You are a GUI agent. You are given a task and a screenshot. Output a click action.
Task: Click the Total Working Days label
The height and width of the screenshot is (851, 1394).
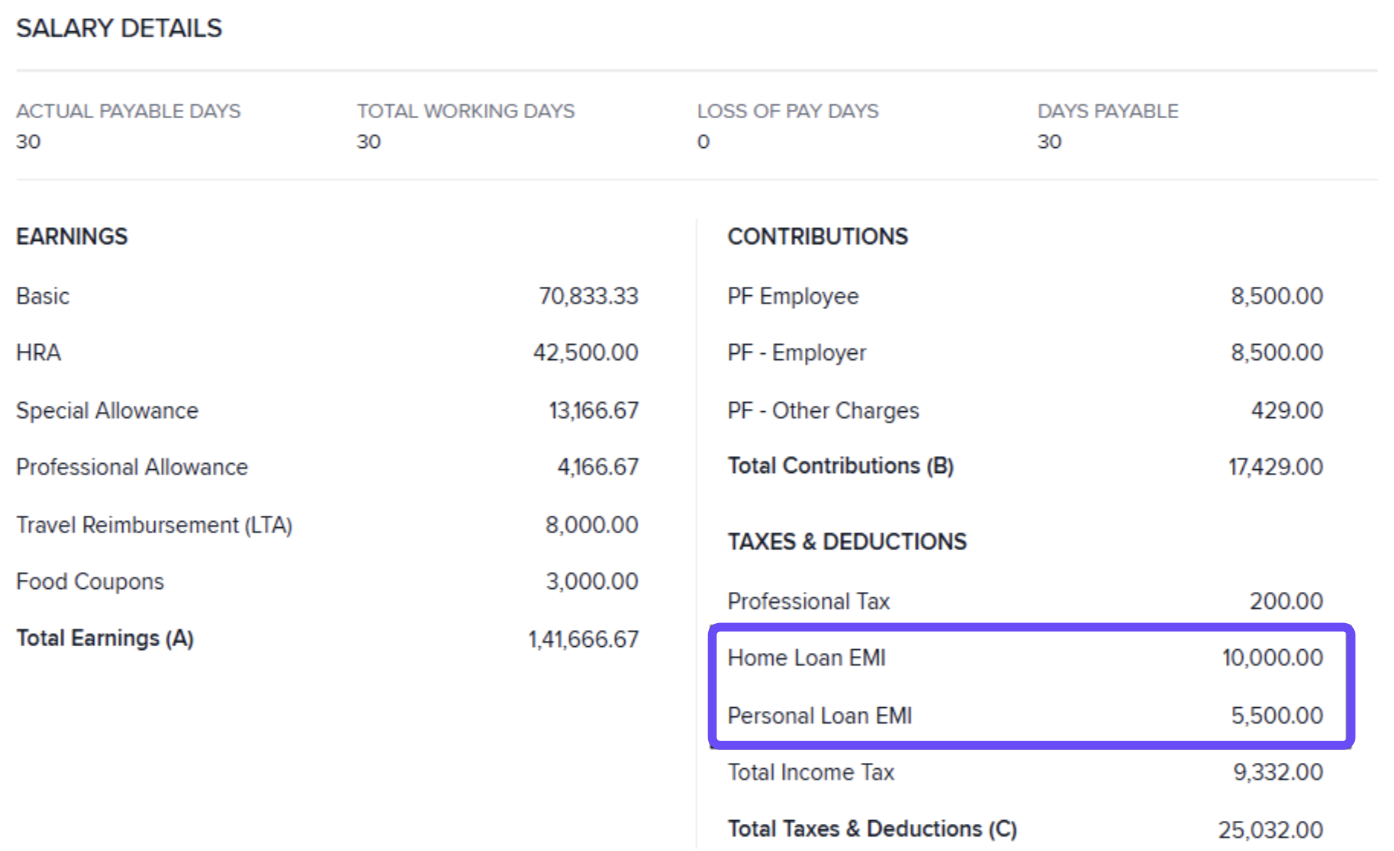[465, 111]
